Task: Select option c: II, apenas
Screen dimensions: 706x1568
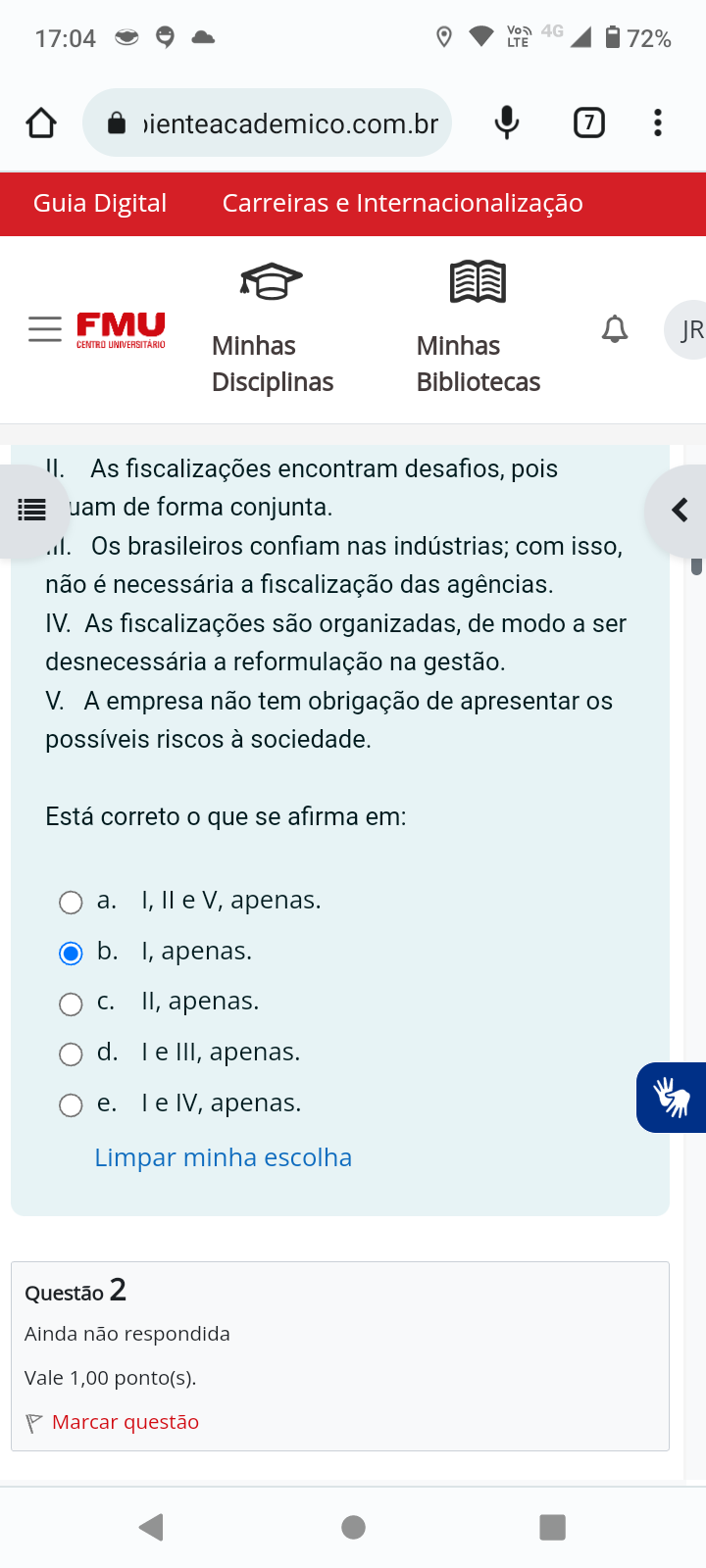Action: [71, 1004]
